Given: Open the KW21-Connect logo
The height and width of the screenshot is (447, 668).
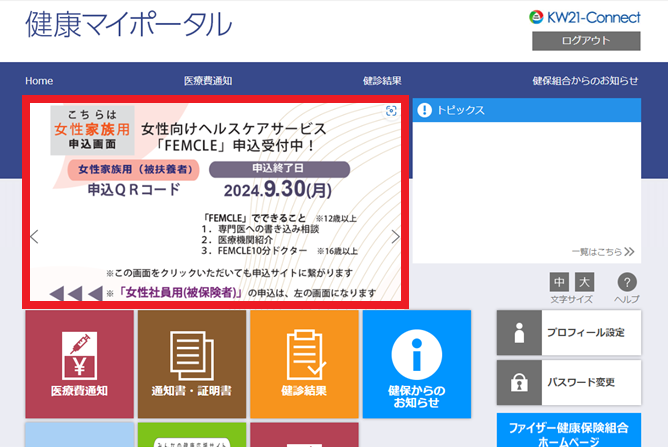Looking at the screenshot, I should point(584,17).
